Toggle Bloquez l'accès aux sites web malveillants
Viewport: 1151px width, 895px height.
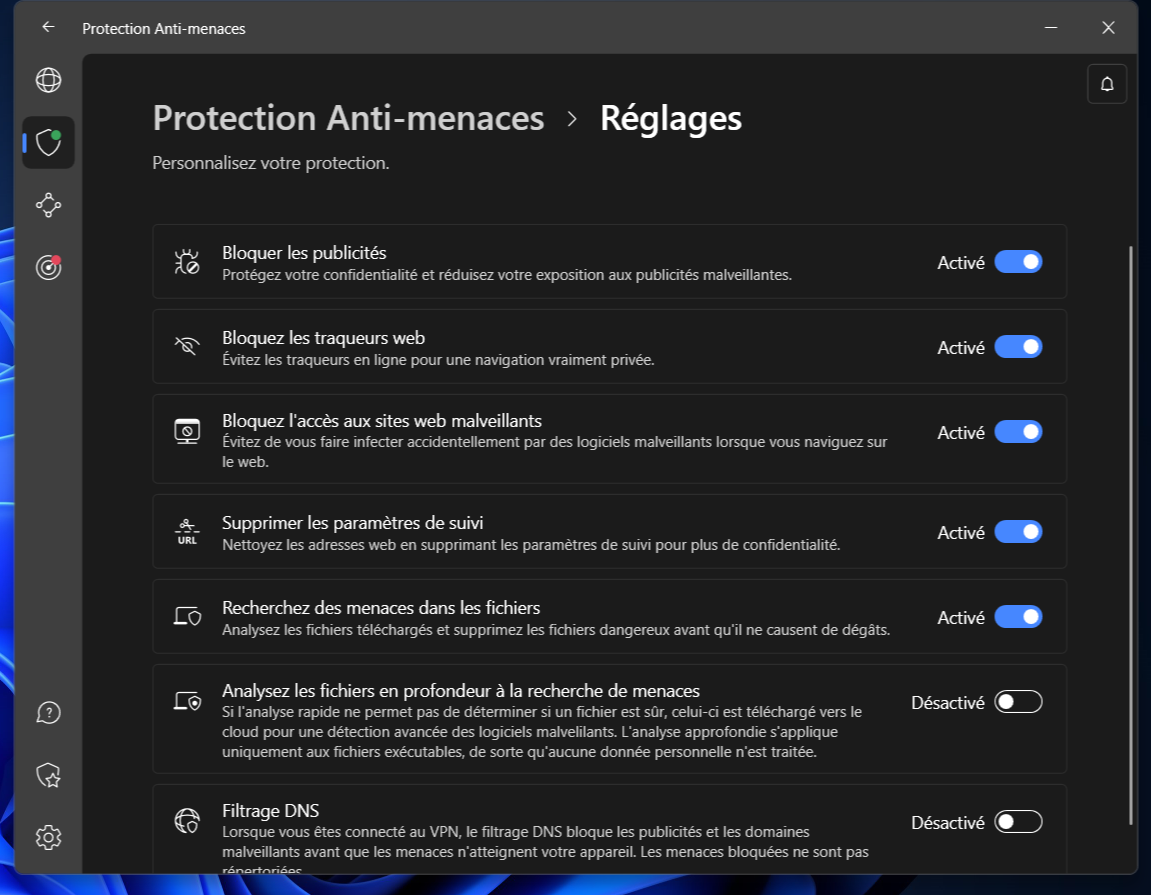point(1018,432)
